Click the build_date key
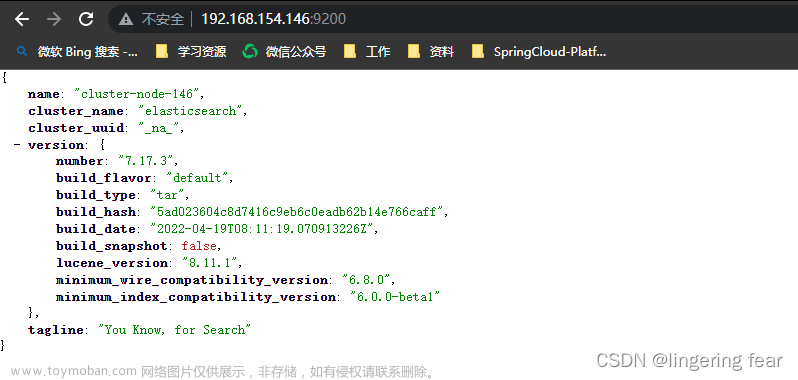798x380 pixels. point(96,229)
